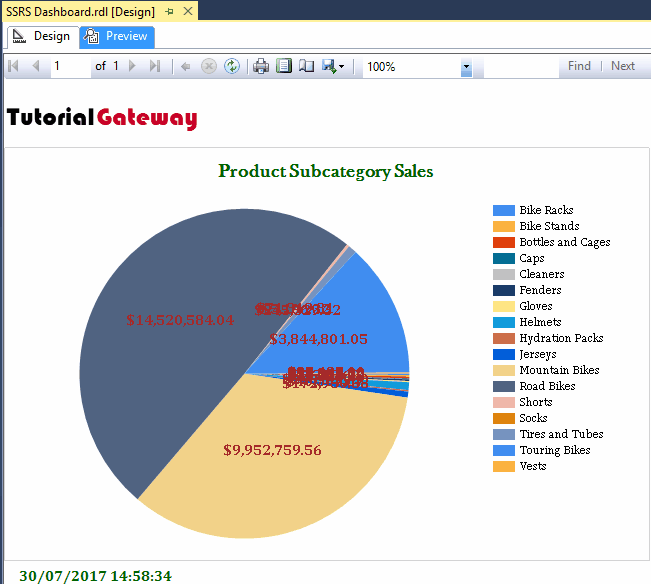
Task: Click the Next search link
Action: pos(623,66)
